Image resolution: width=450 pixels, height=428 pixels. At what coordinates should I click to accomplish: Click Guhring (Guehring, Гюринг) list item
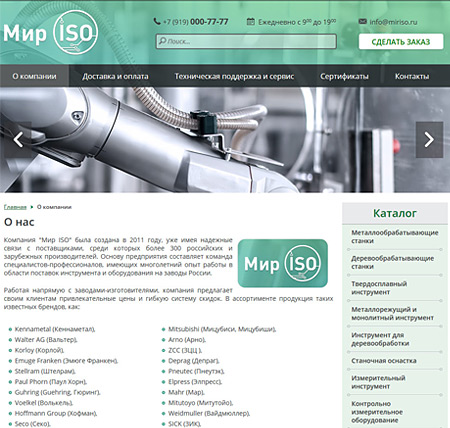[57, 392]
